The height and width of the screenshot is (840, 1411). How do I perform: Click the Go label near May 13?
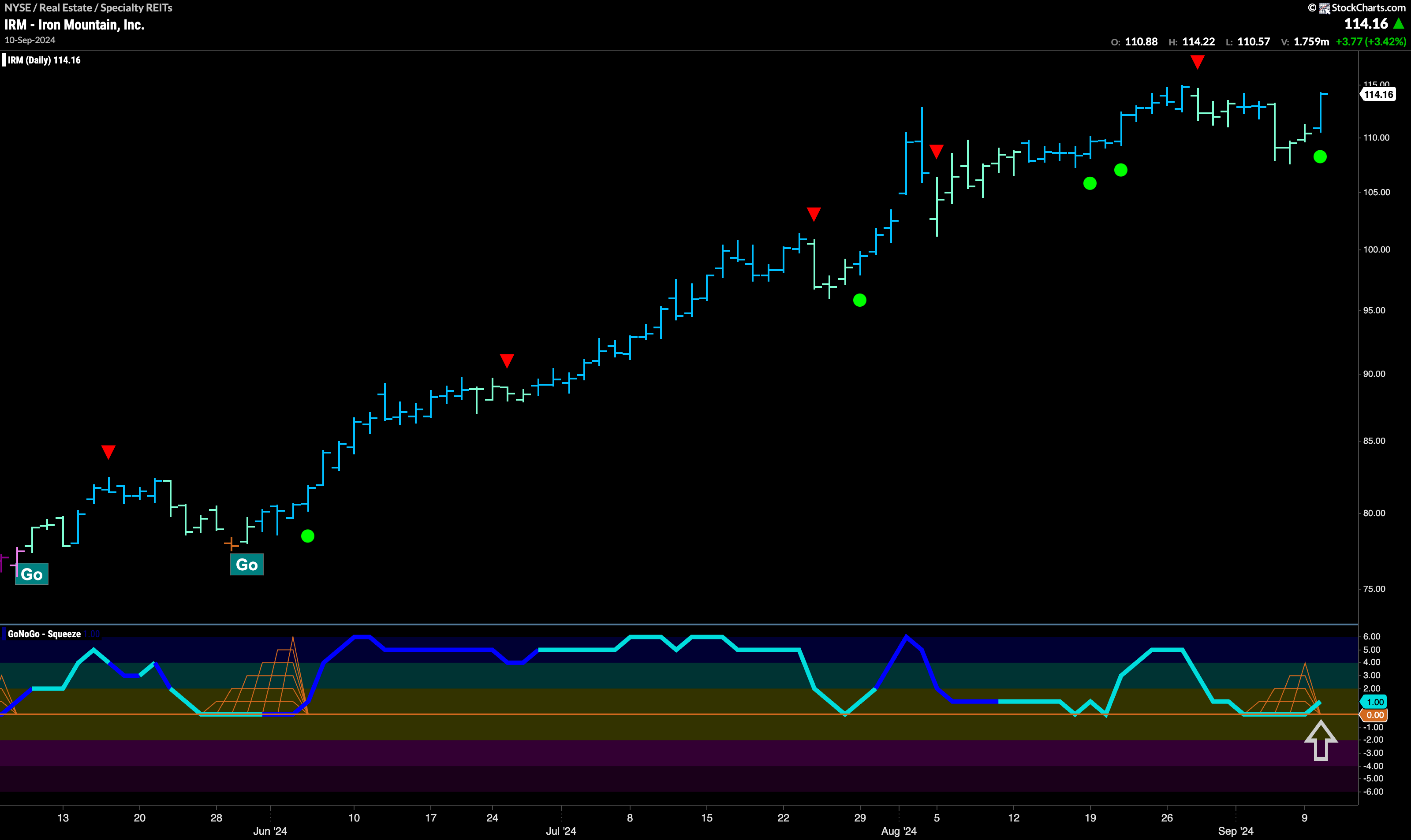click(32, 574)
